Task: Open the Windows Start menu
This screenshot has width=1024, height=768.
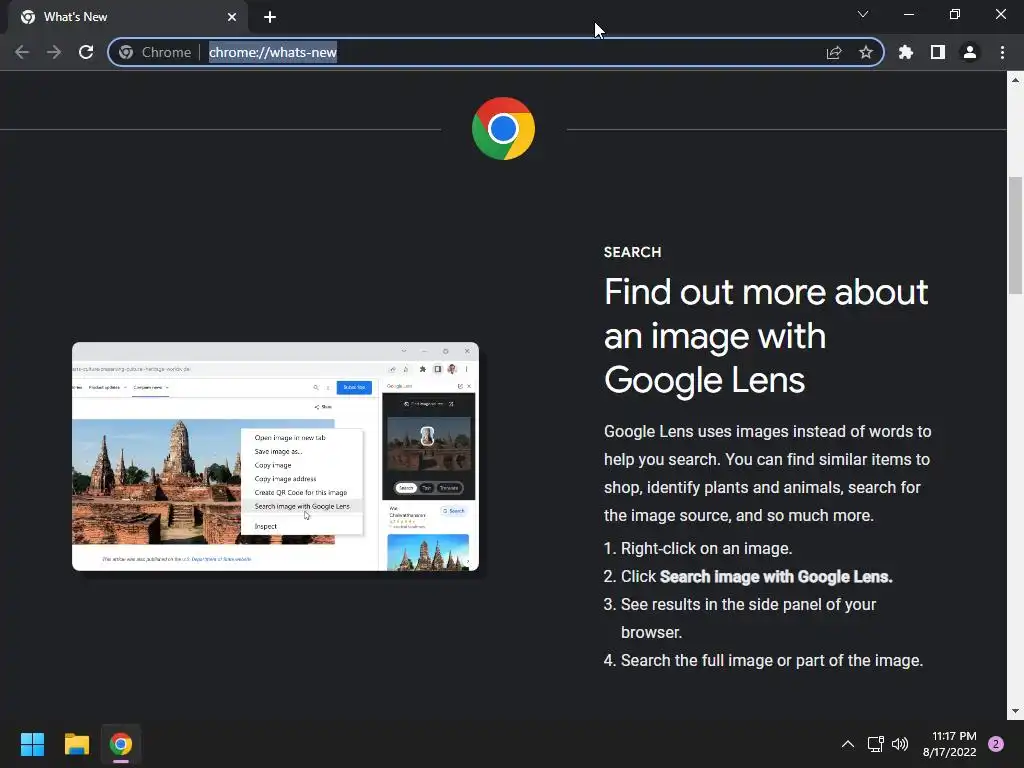Action: 32,744
